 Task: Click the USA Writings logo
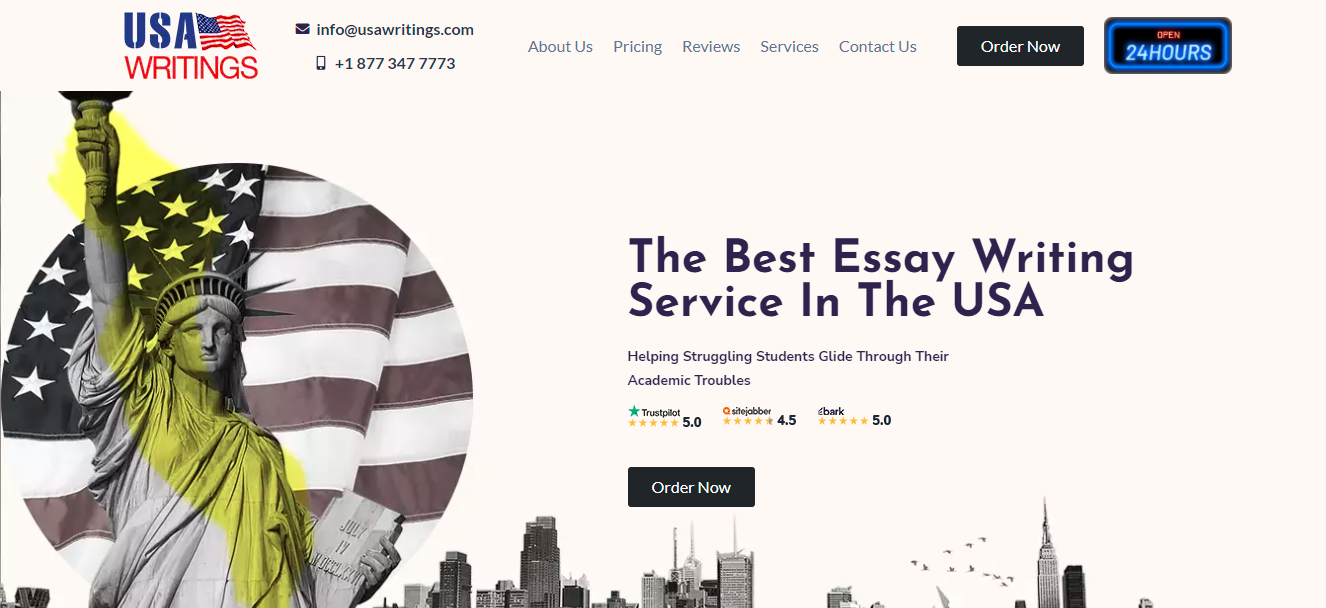191,46
